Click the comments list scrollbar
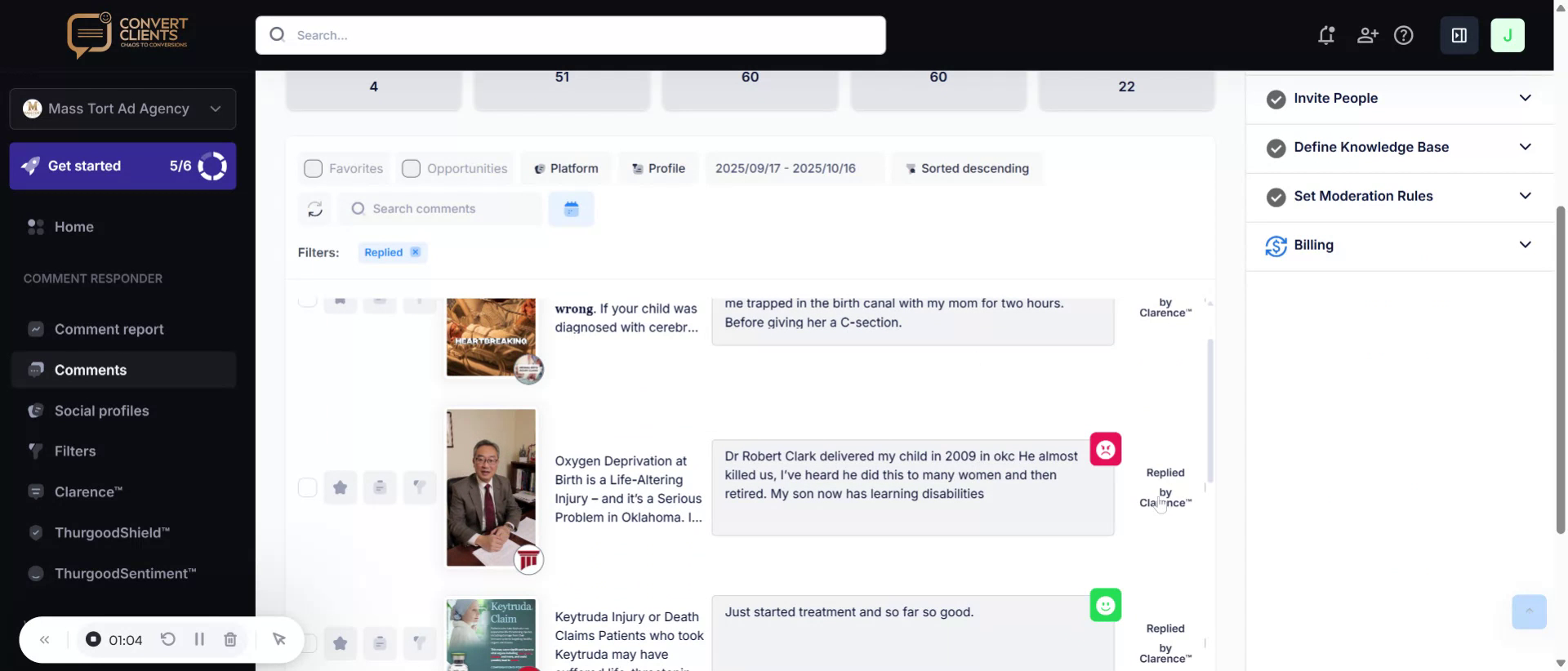The image size is (1568, 671). [x=1209, y=410]
